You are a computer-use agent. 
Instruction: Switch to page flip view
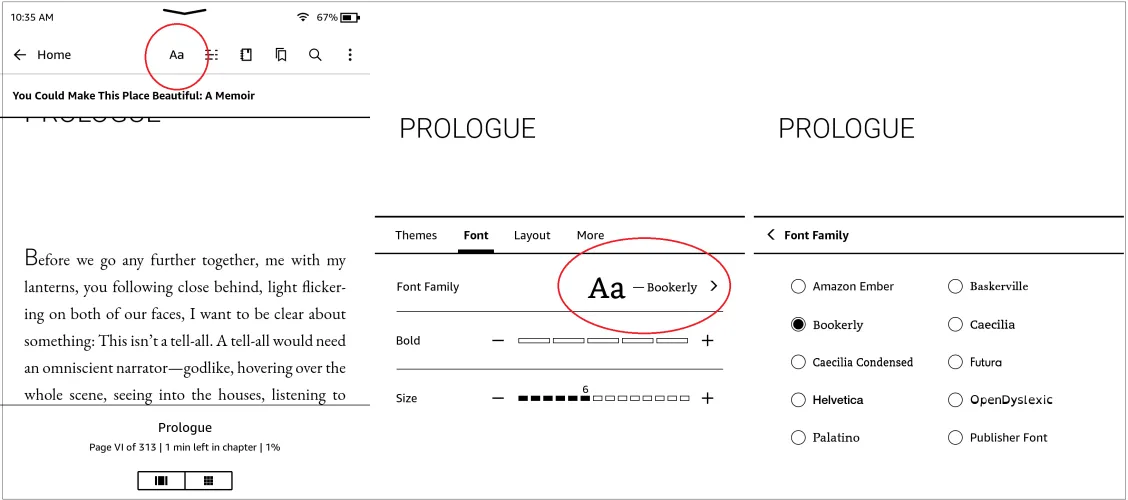pos(162,480)
